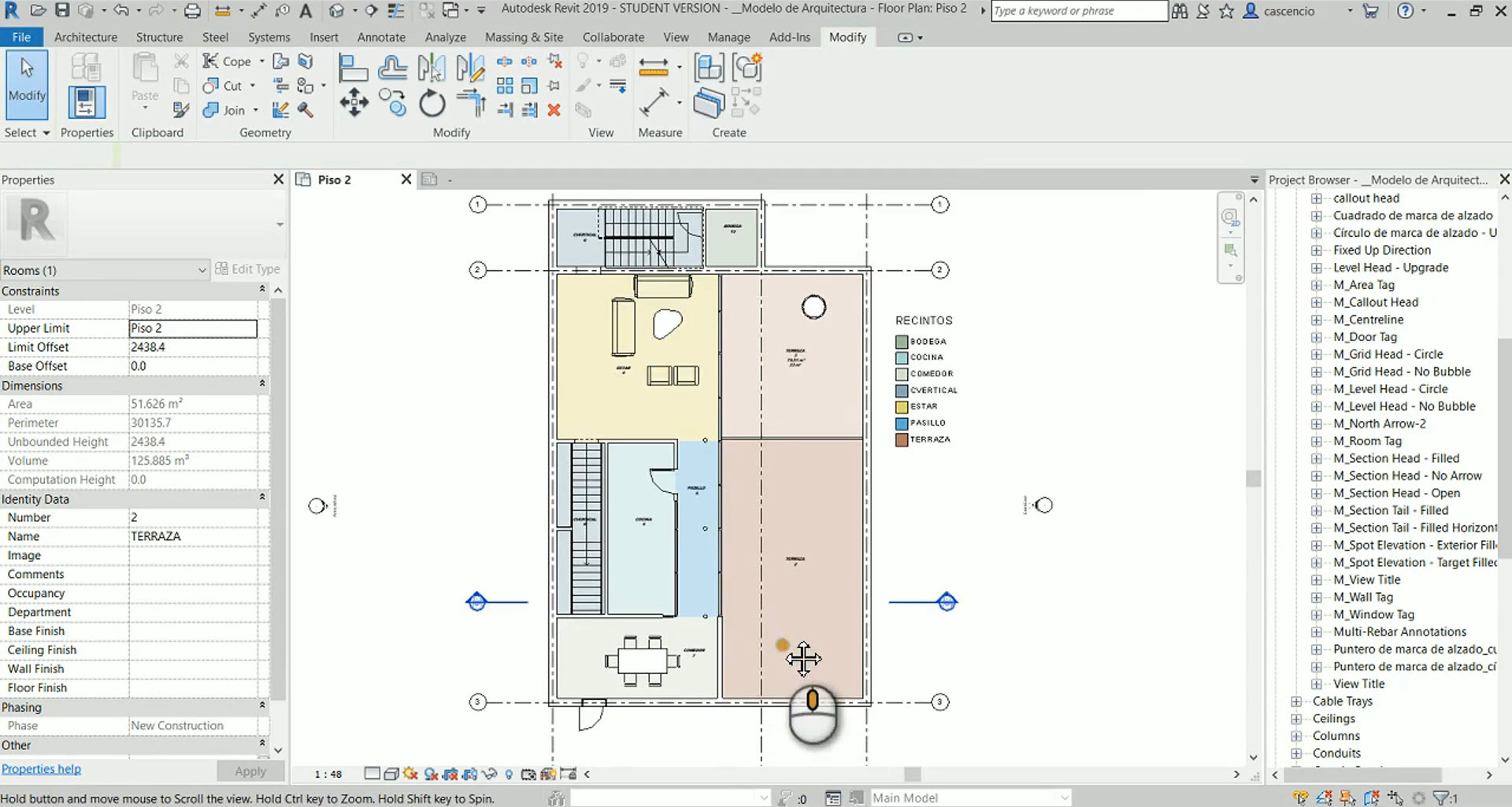Open the Properties help link
This screenshot has width=1512, height=807.
[x=41, y=769]
